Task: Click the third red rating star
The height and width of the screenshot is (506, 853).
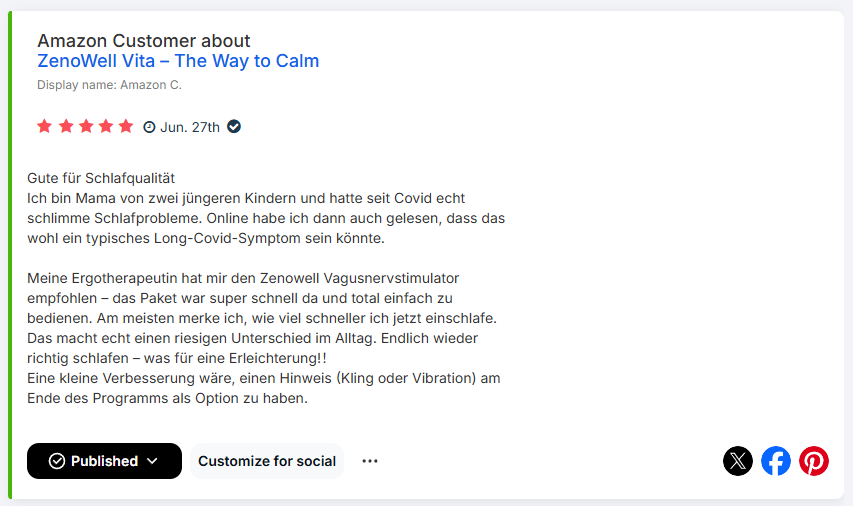Action: [86, 126]
